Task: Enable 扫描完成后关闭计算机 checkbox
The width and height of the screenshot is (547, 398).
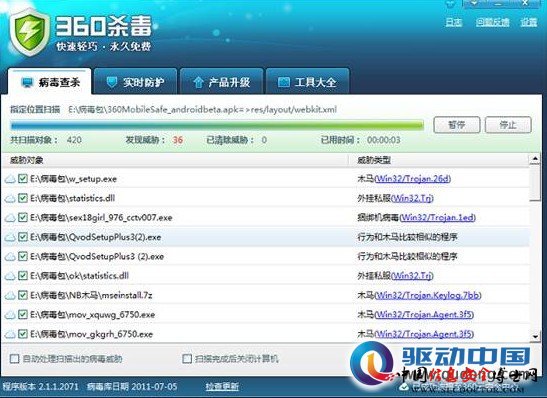Action: tap(187, 359)
